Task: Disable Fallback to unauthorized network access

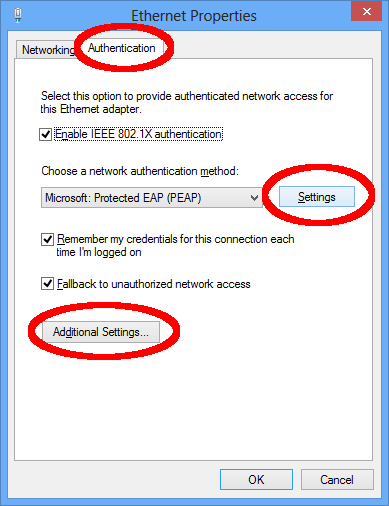Action: (47, 284)
